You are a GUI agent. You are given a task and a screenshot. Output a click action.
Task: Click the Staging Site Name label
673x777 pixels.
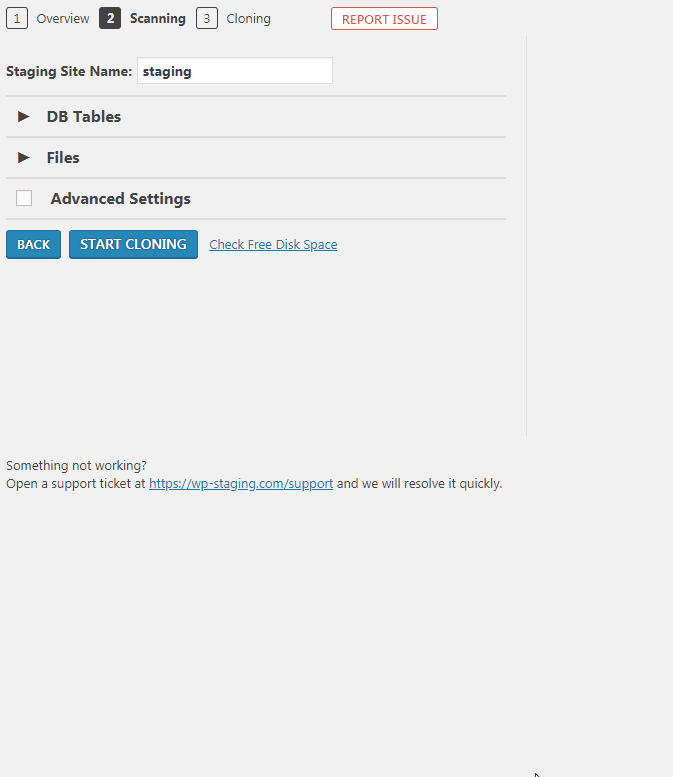coord(69,71)
